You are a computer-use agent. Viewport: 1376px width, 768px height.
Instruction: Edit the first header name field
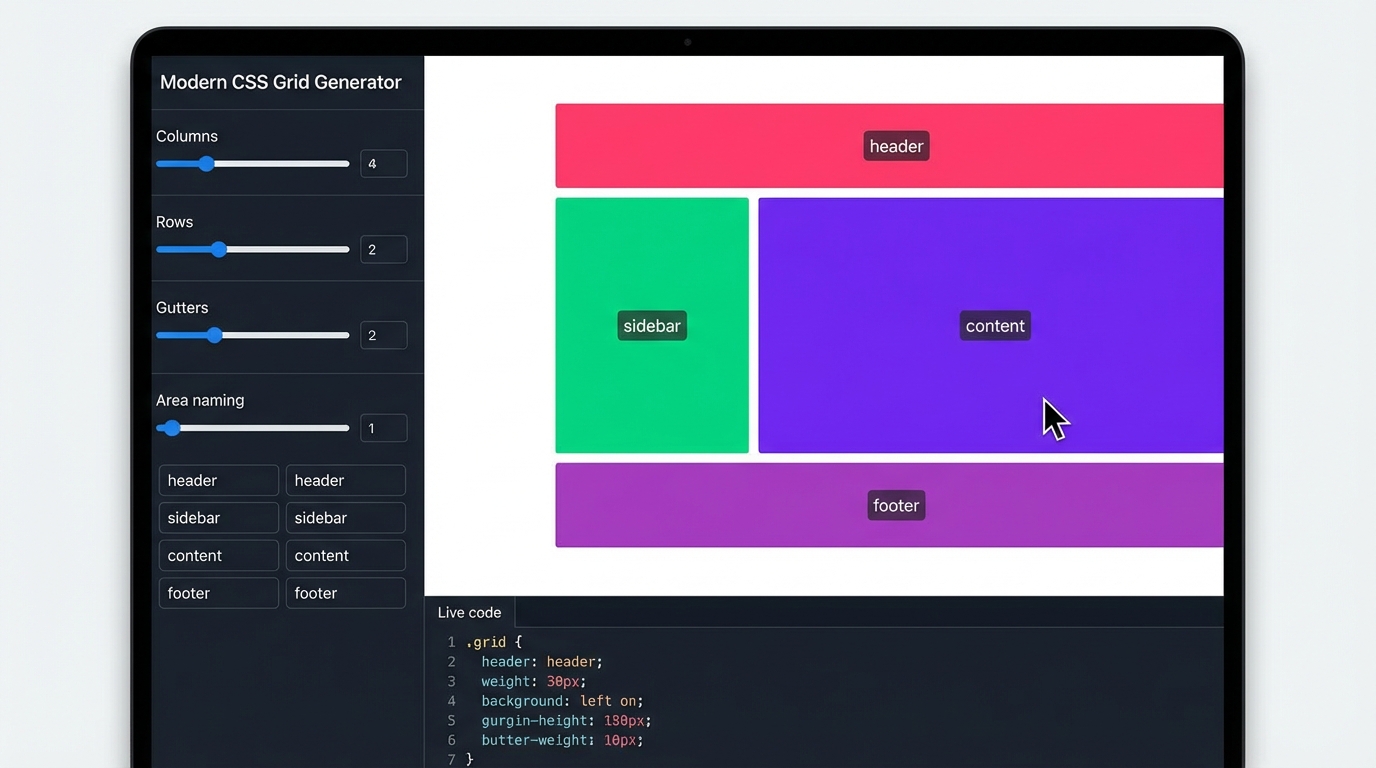(x=218, y=480)
